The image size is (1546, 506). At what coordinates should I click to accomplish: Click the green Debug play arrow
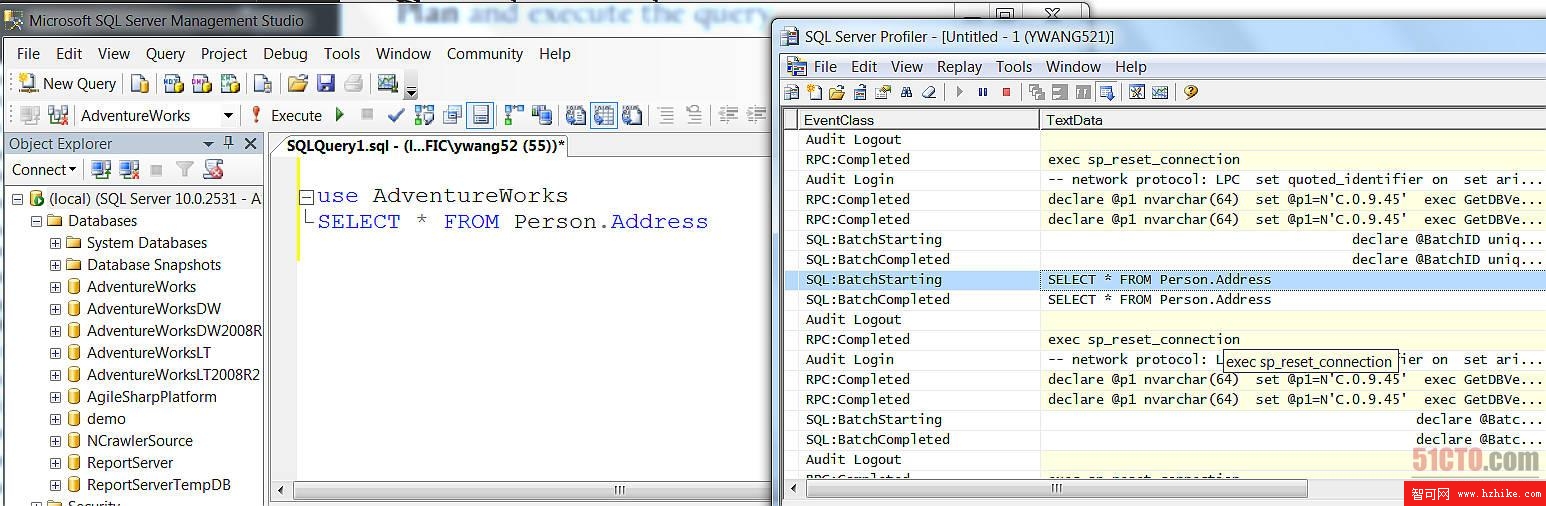[340, 115]
